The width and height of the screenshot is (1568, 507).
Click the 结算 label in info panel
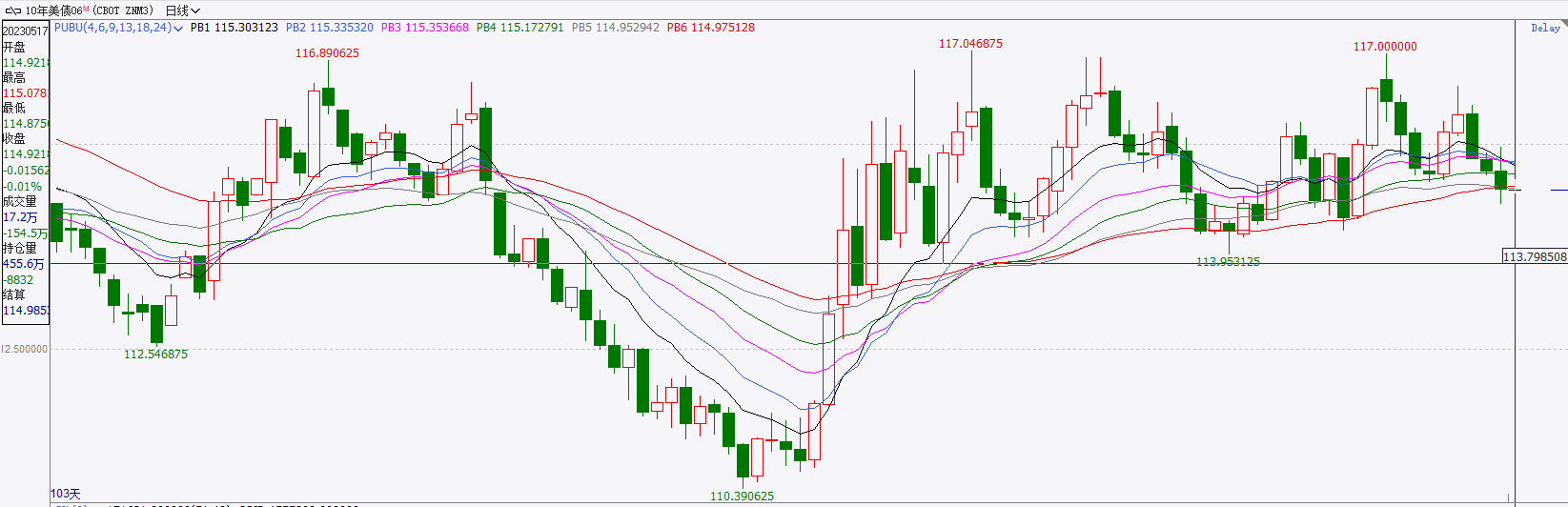[x=13, y=294]
